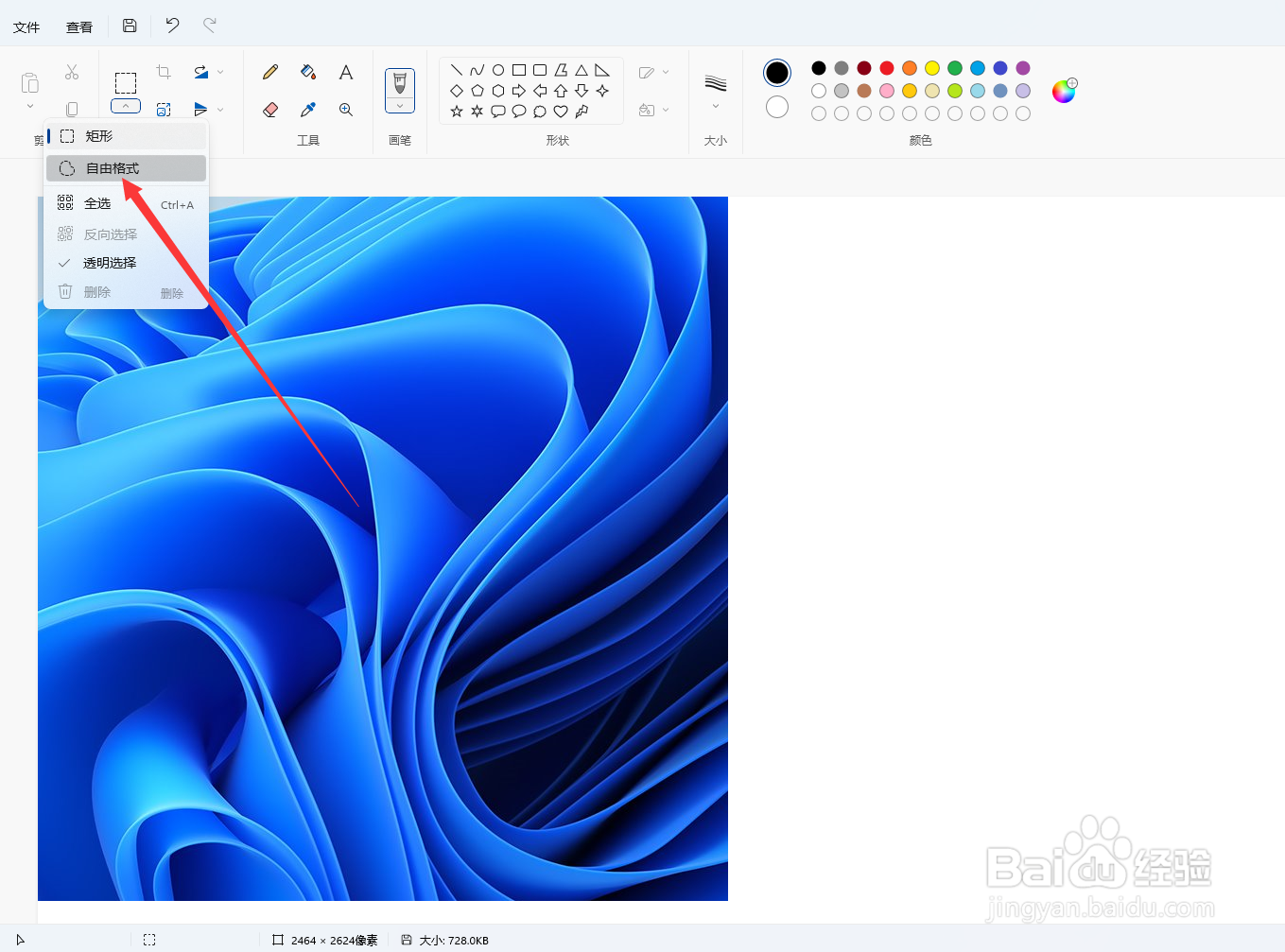Click the Save icon in title bar
The image size is (1285, 952).
pyautogui.click(x=130, y=26)
